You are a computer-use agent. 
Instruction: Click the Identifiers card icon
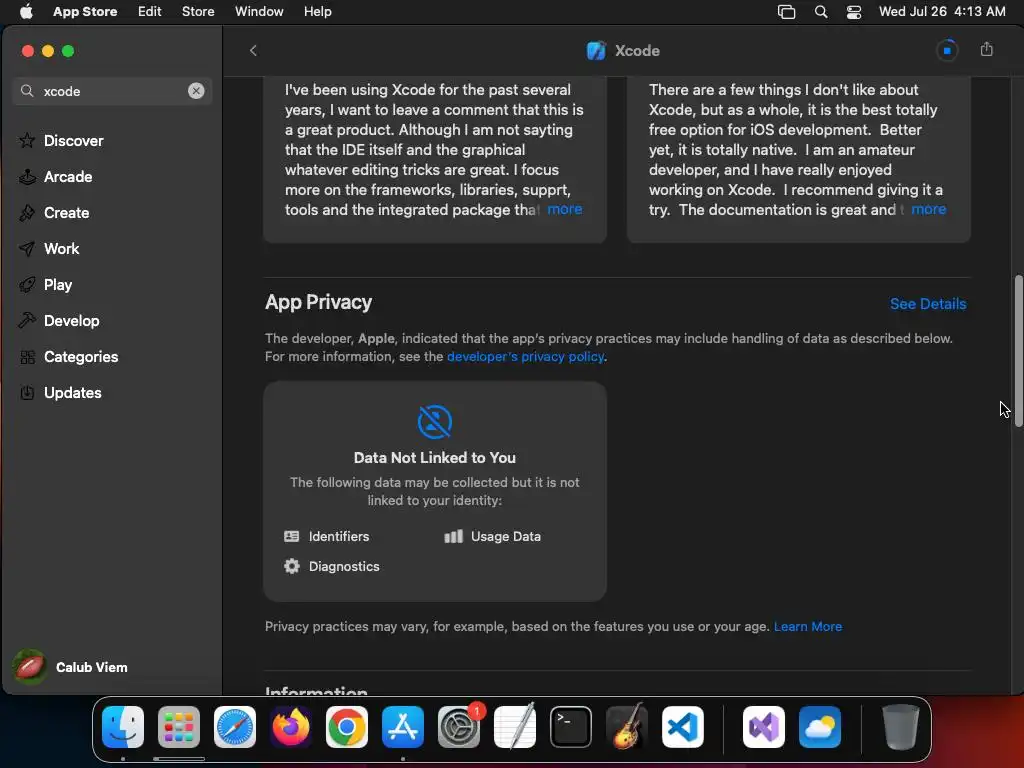291,536
